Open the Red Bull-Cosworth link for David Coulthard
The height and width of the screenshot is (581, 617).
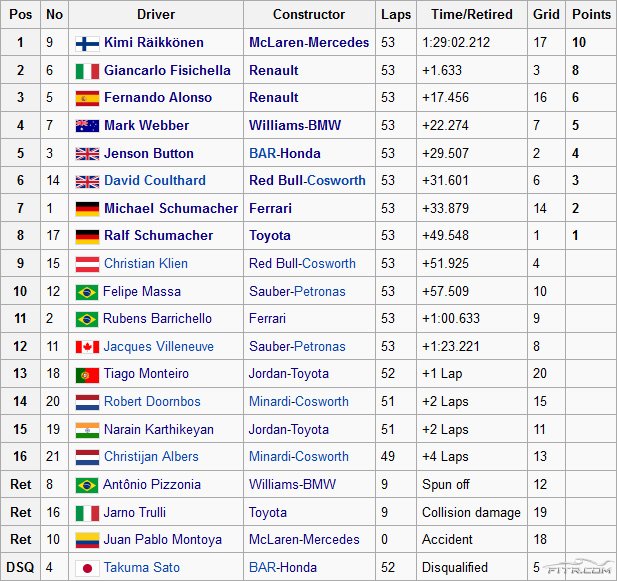pyautogui.click(x=307, y=181)
